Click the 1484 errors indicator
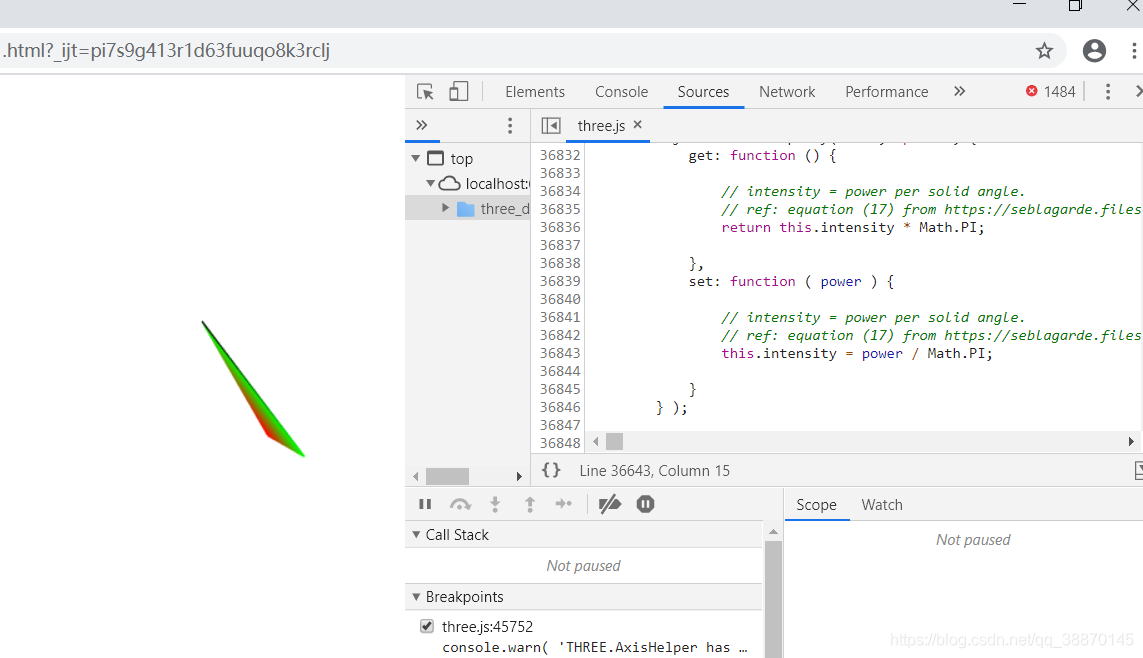The width and height of the screenshot is (1143, 658). [1050, 92]
